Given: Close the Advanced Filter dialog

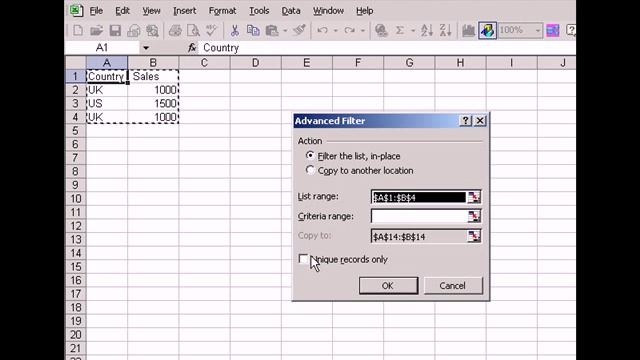Looking at the screenshot, I should pyautogui.click(x=480, y=121).
